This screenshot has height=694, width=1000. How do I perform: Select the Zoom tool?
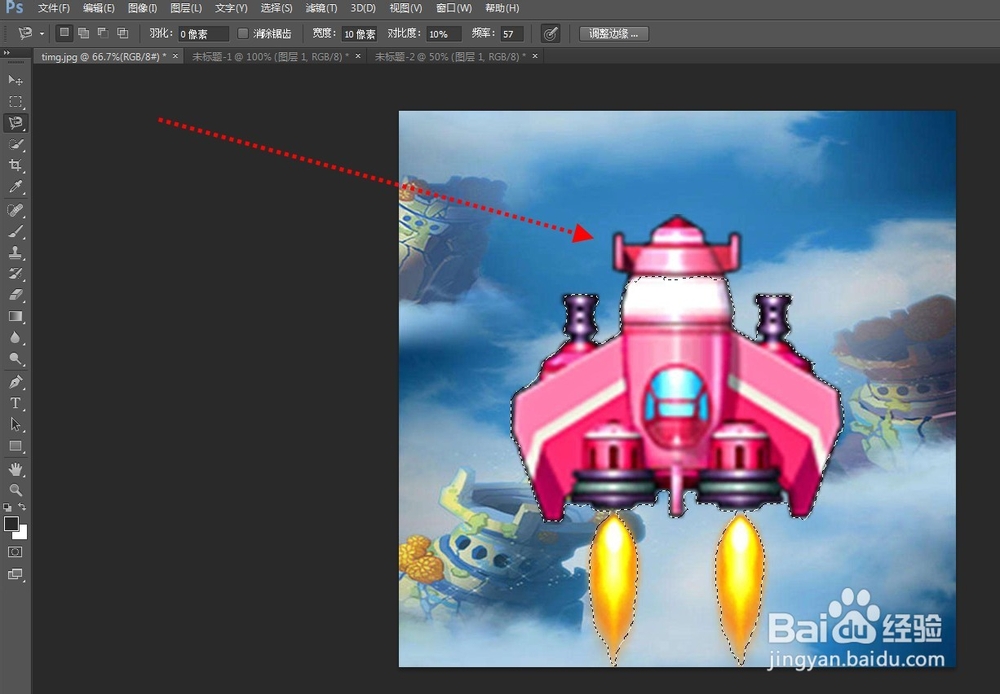(15, 490)
